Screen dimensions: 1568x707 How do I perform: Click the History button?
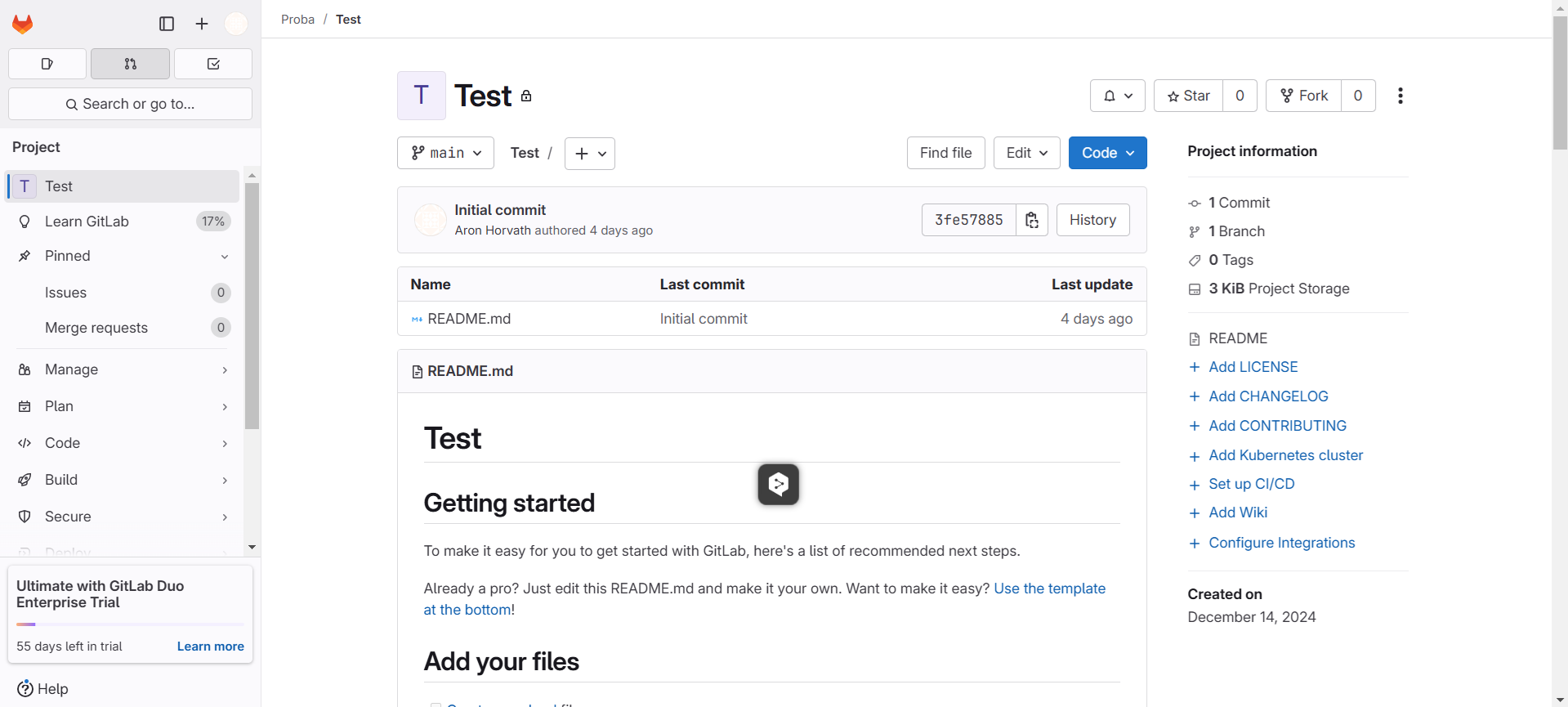pos(1092,220)
